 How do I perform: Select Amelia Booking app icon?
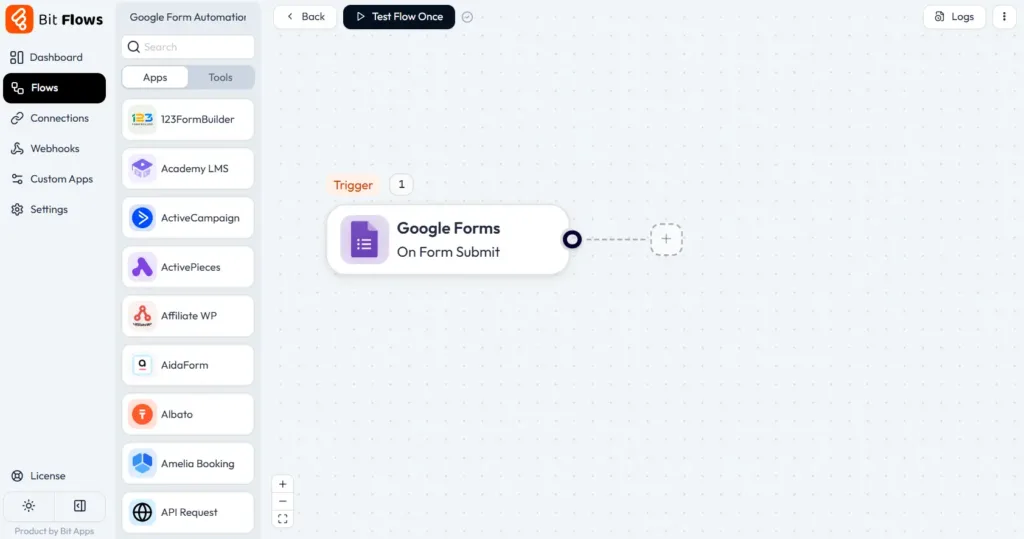pyautogui.click(x=142, y=463)
